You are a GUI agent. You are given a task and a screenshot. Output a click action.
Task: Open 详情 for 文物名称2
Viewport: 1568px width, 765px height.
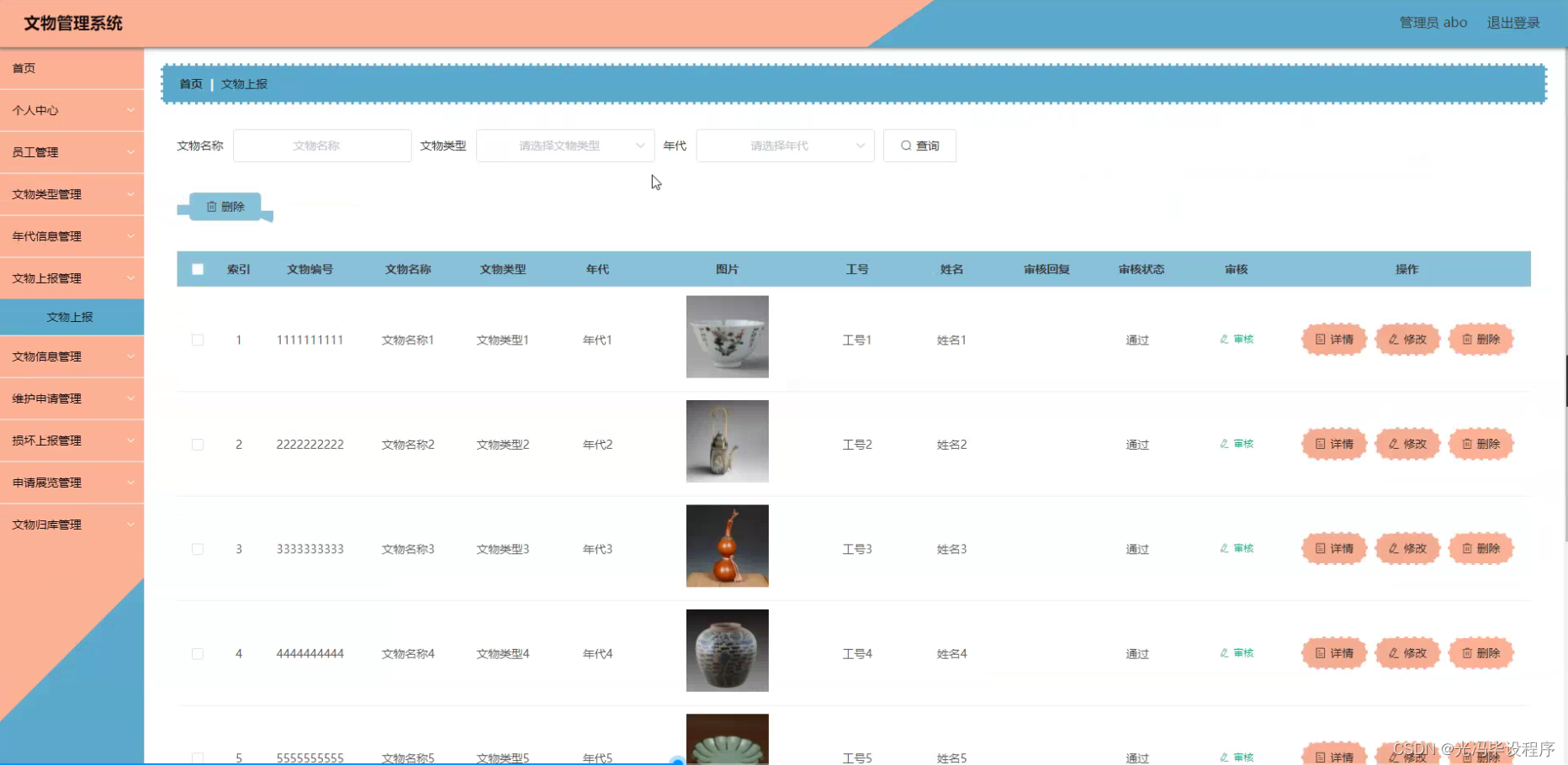(x=1334, y=444)
